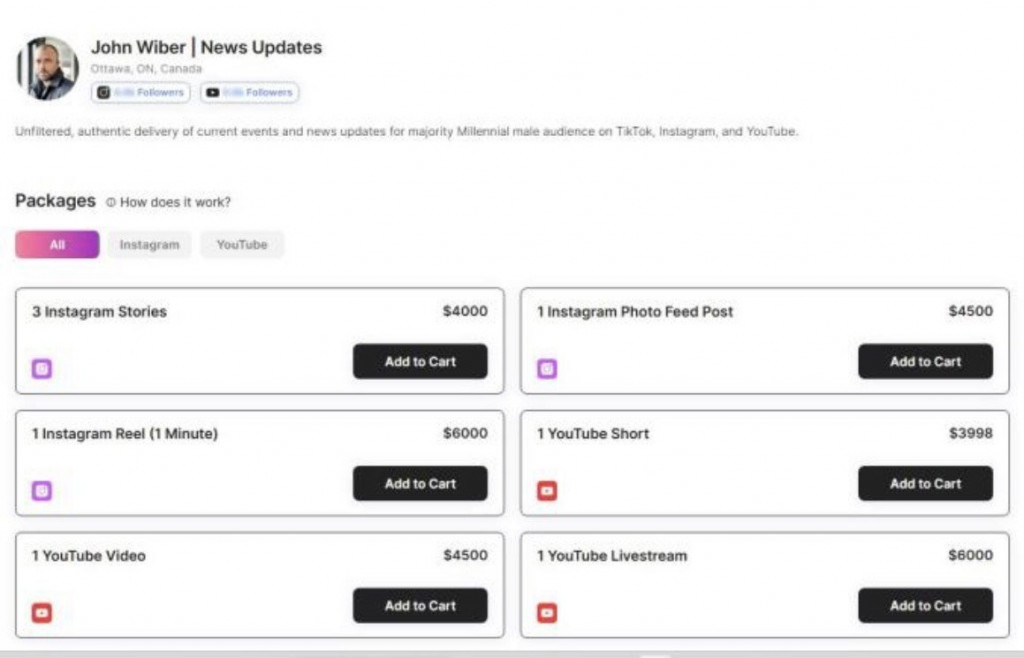Click YouTube icon in YouTube Video card

coord(42,613)
